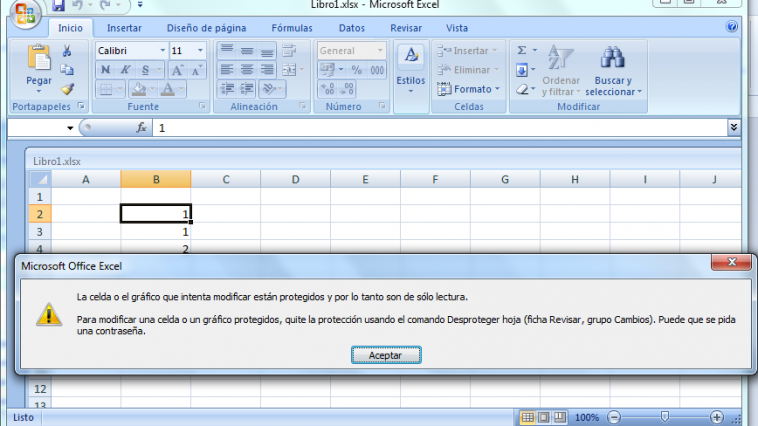758x426 pixels.
Task: Open the General number format dropdown
Action: point(380,50)
